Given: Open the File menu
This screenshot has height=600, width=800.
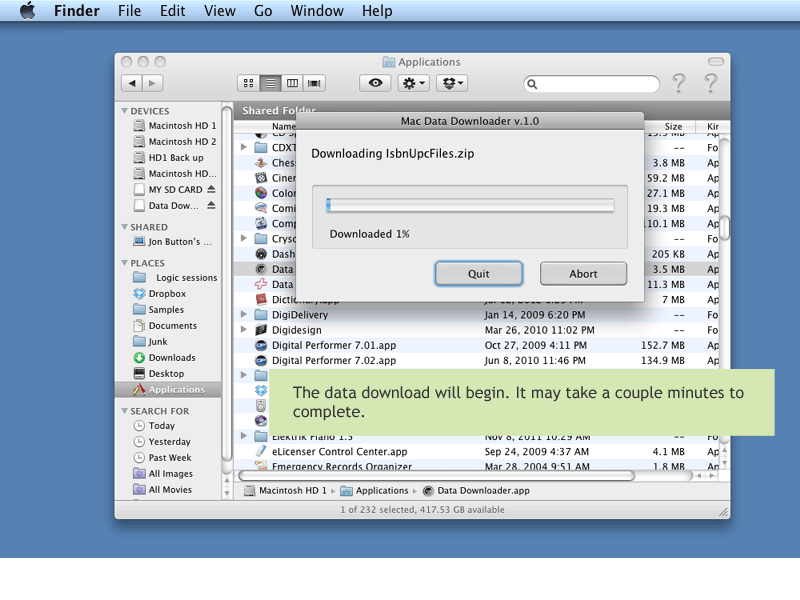Looking at the screenshot, I should pos(129,11).
